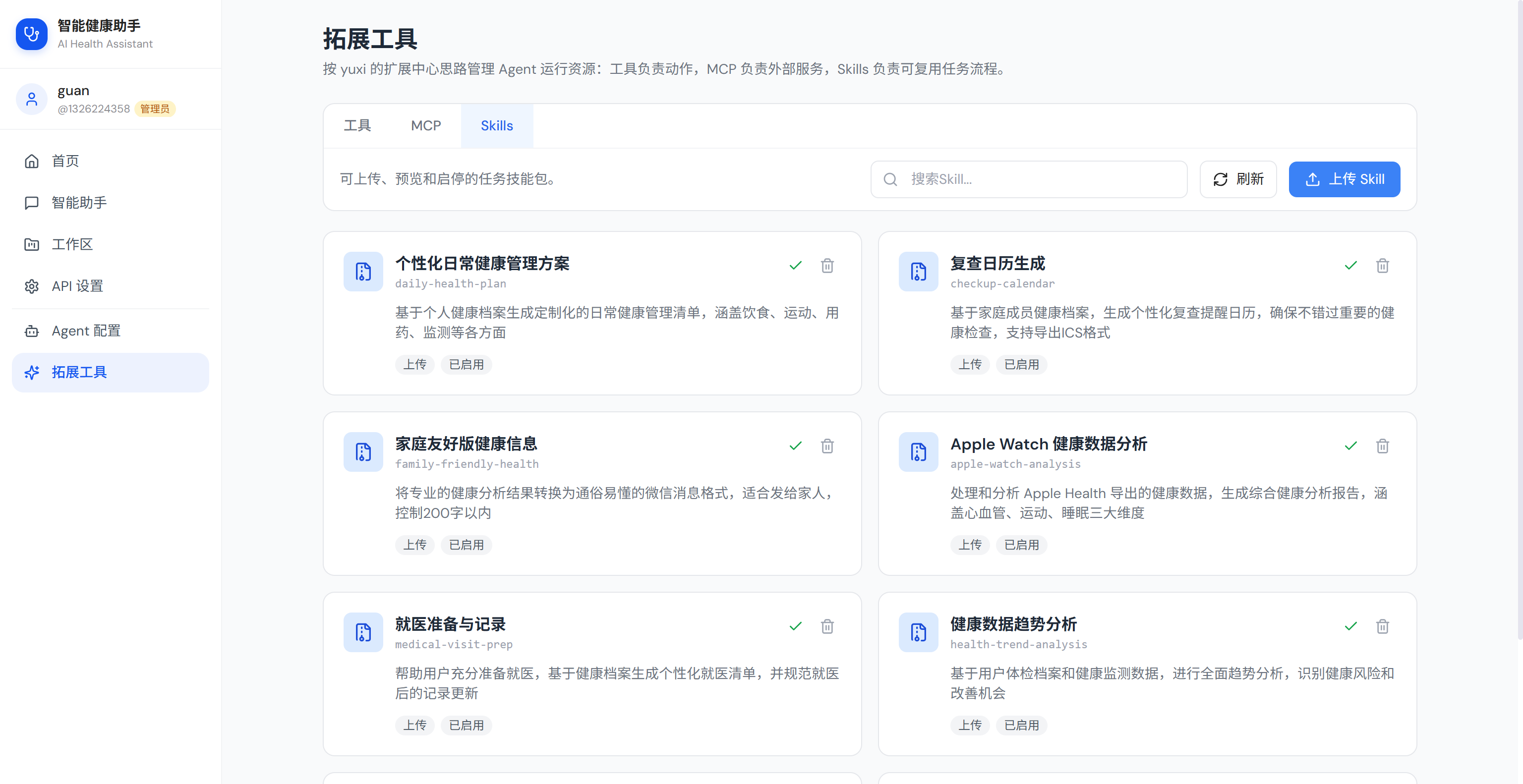The width and height of the screenshot is (1523, 784).
Task: Open API 设置 page
Action: pos(111,286)
